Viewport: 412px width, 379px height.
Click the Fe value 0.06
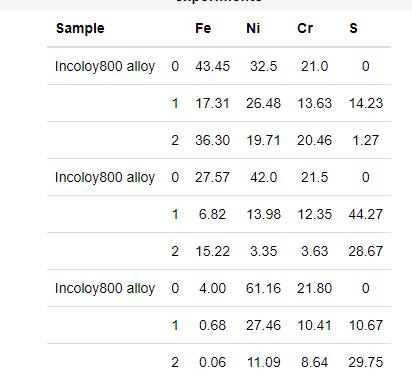[212, 362]
